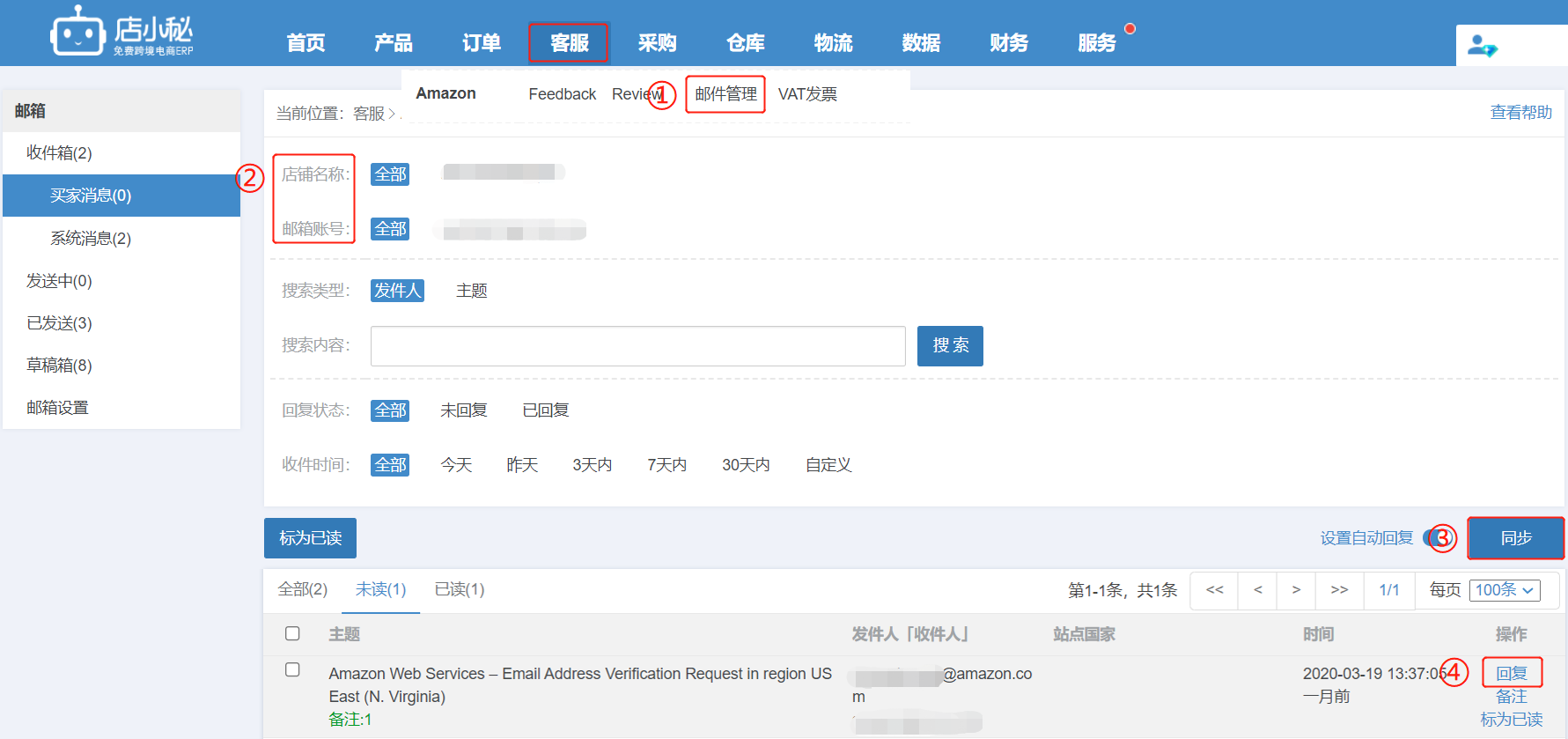
Task: Open the Amazon Web Services email subject
Action: coord(580,685)
